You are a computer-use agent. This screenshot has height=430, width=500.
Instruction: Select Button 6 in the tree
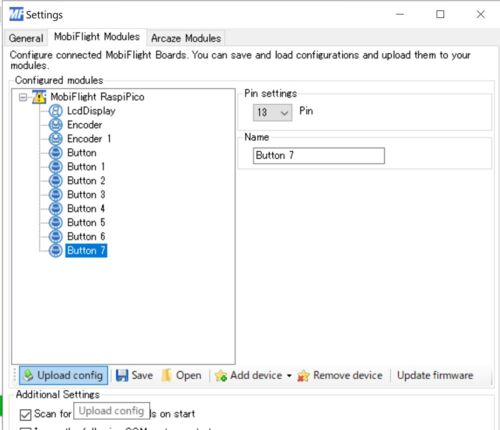coord(86,237)
